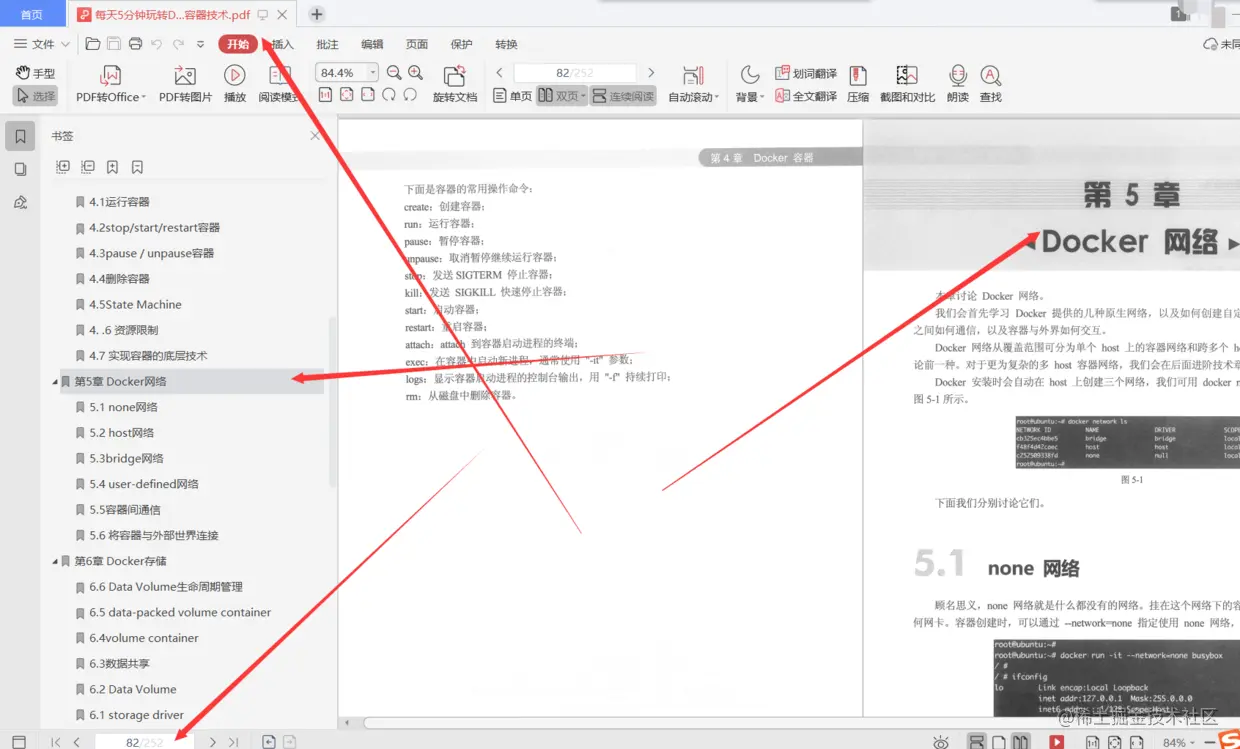
Task: Zoom in using the plus magnifier
Action: point(416,73)
